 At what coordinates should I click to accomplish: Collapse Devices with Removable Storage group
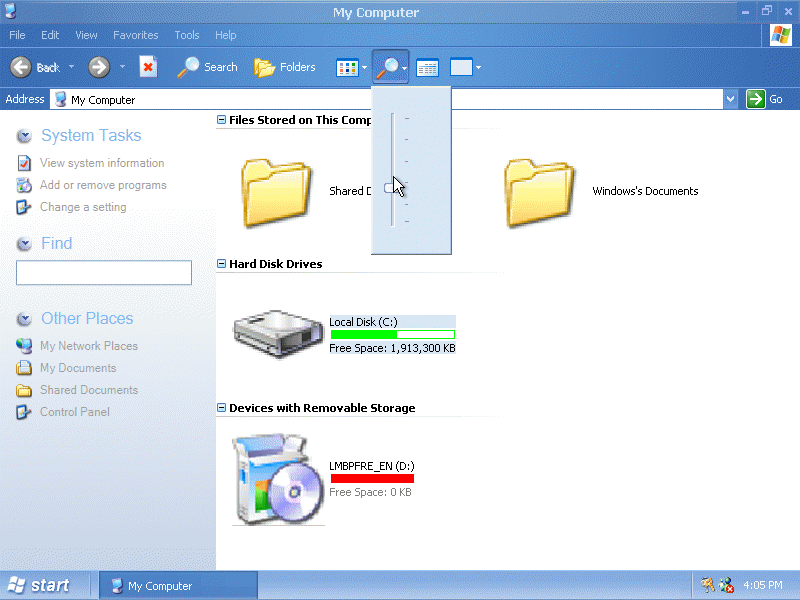tap(221, 408)
